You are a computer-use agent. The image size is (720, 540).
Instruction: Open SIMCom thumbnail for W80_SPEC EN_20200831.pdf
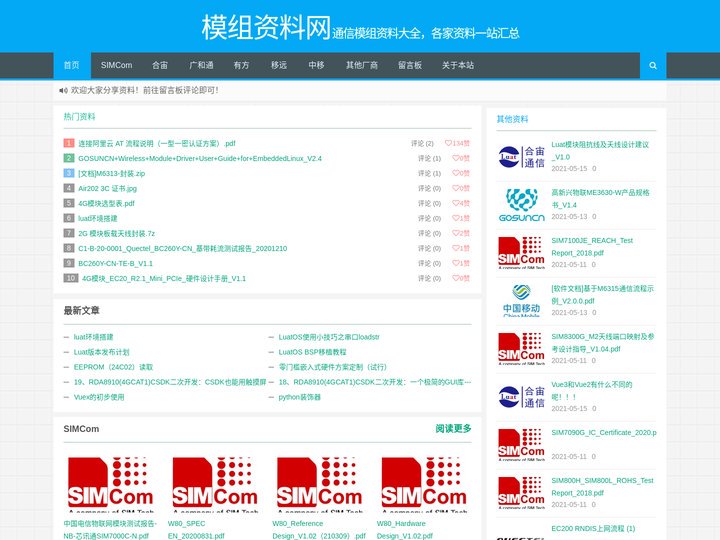pyautogui.click(x=215, y=484)
